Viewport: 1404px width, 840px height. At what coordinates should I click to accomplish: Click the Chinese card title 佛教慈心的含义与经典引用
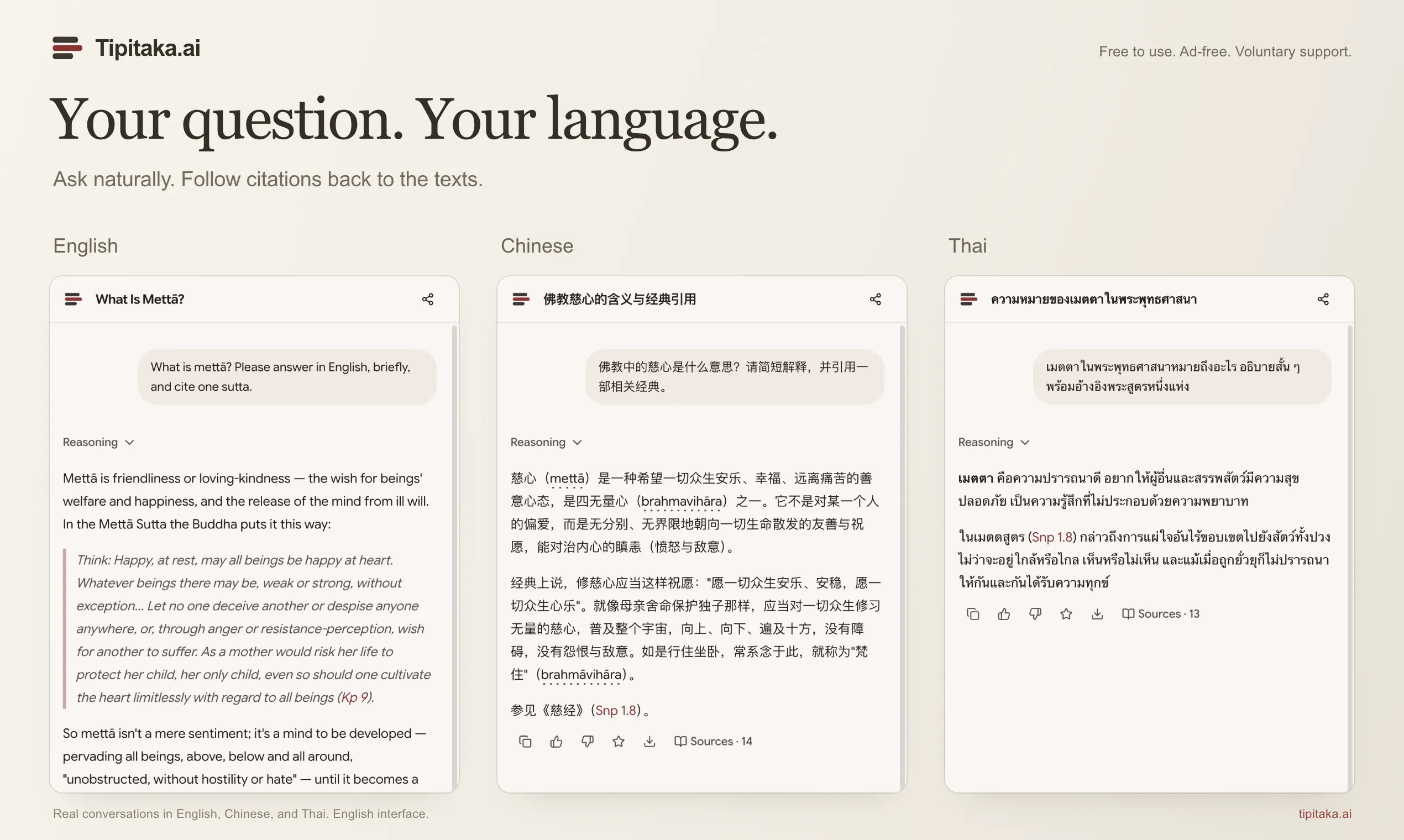pos(620,300)
